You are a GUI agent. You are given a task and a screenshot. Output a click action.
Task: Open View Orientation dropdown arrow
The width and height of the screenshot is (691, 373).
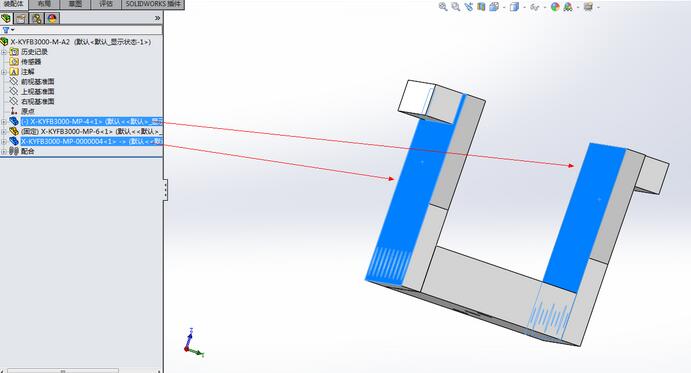point(504,7)
